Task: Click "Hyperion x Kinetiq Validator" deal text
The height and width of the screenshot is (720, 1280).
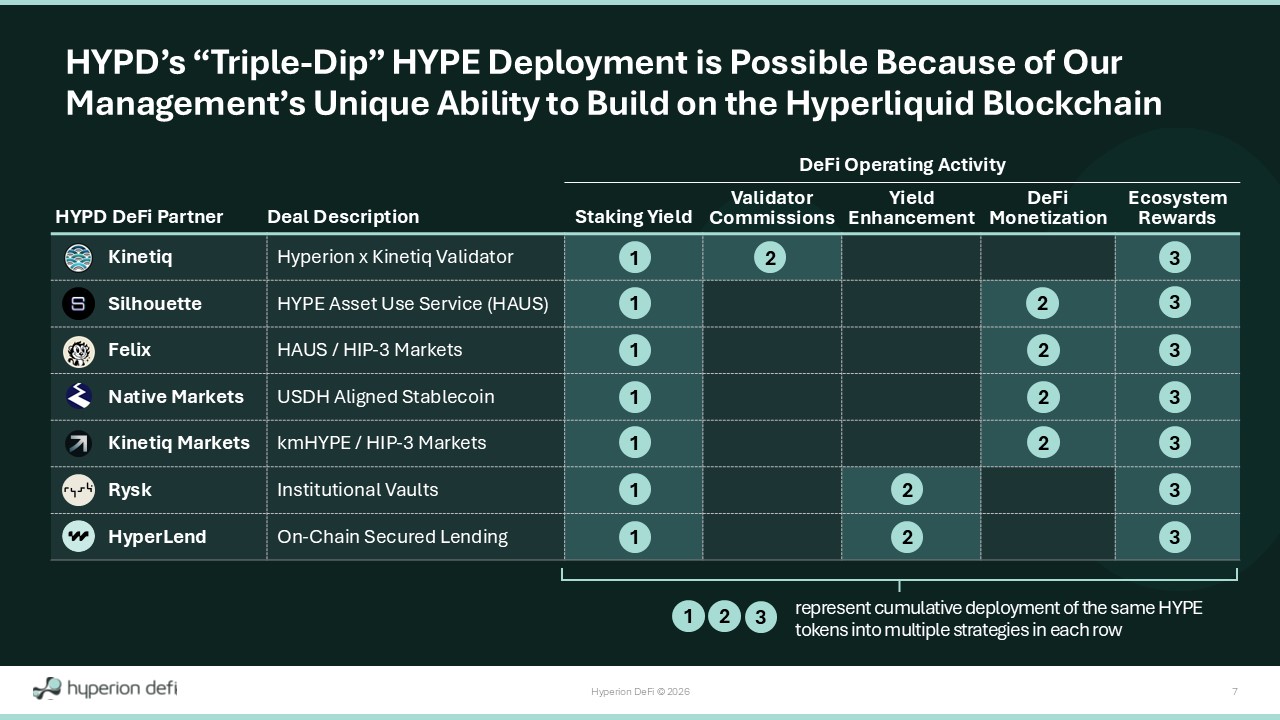Action: [395, 257]
